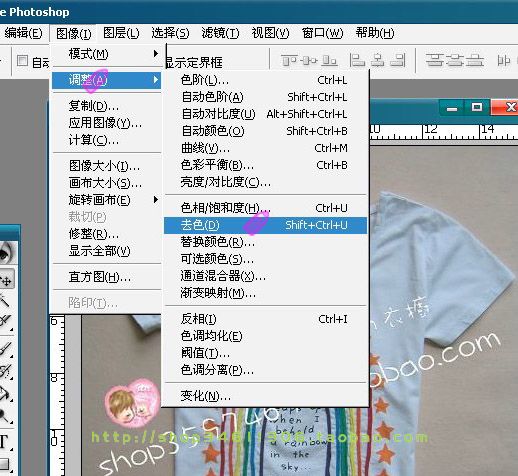Screen dimensions: 518x476
Task: Click the document window horizontal ruler
Action: point(444,131)
